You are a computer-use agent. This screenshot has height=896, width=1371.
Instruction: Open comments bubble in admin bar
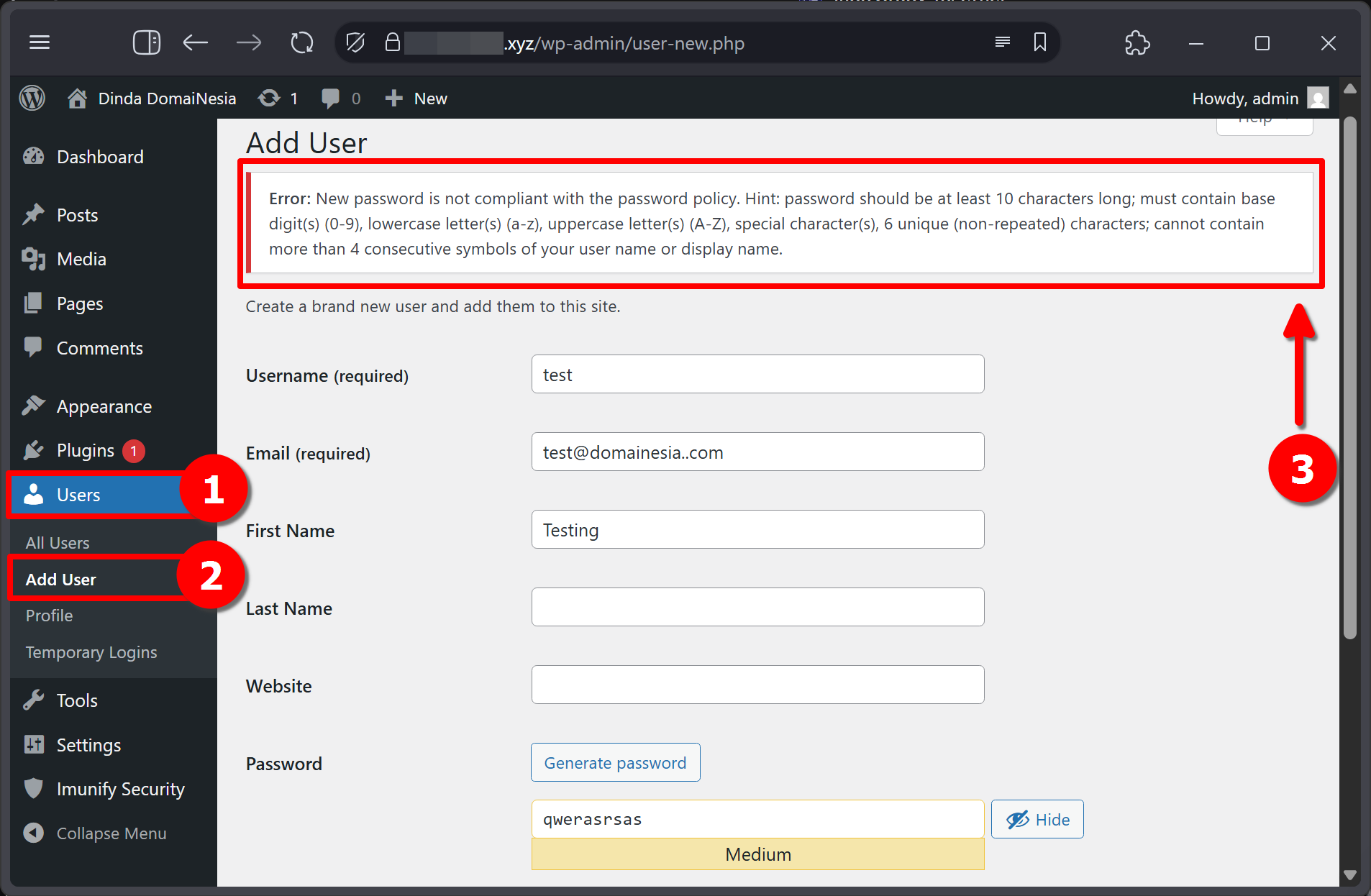[x=341, y=99]
